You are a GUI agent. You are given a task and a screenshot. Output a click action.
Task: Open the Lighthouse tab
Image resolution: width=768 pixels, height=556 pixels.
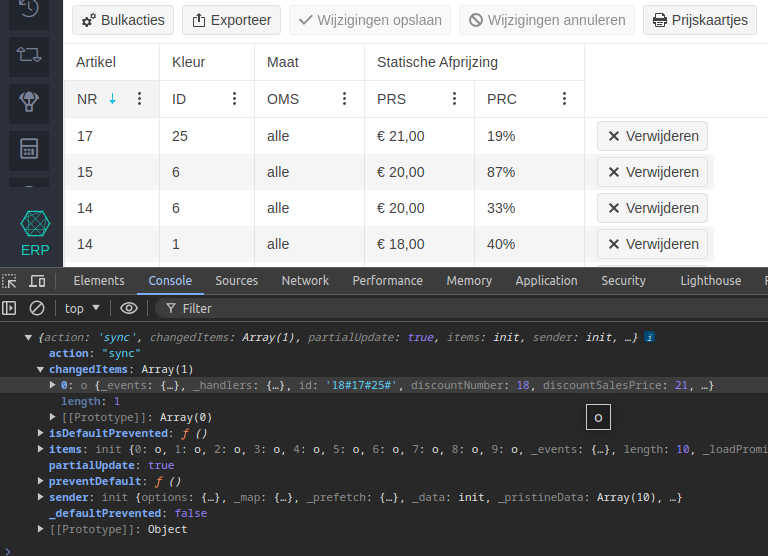point(711,281)
